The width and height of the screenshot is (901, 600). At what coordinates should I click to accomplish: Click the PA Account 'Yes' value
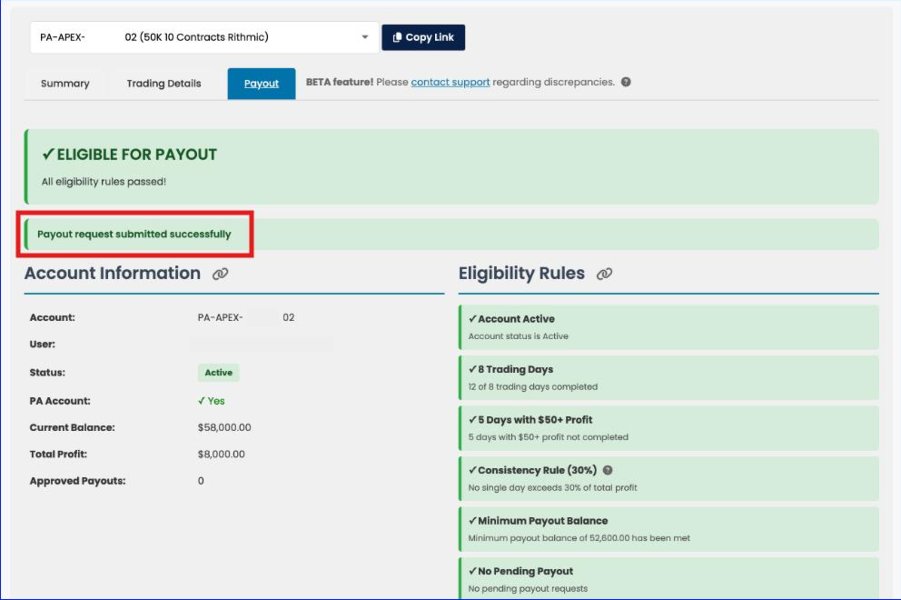[x=211, y=401]
